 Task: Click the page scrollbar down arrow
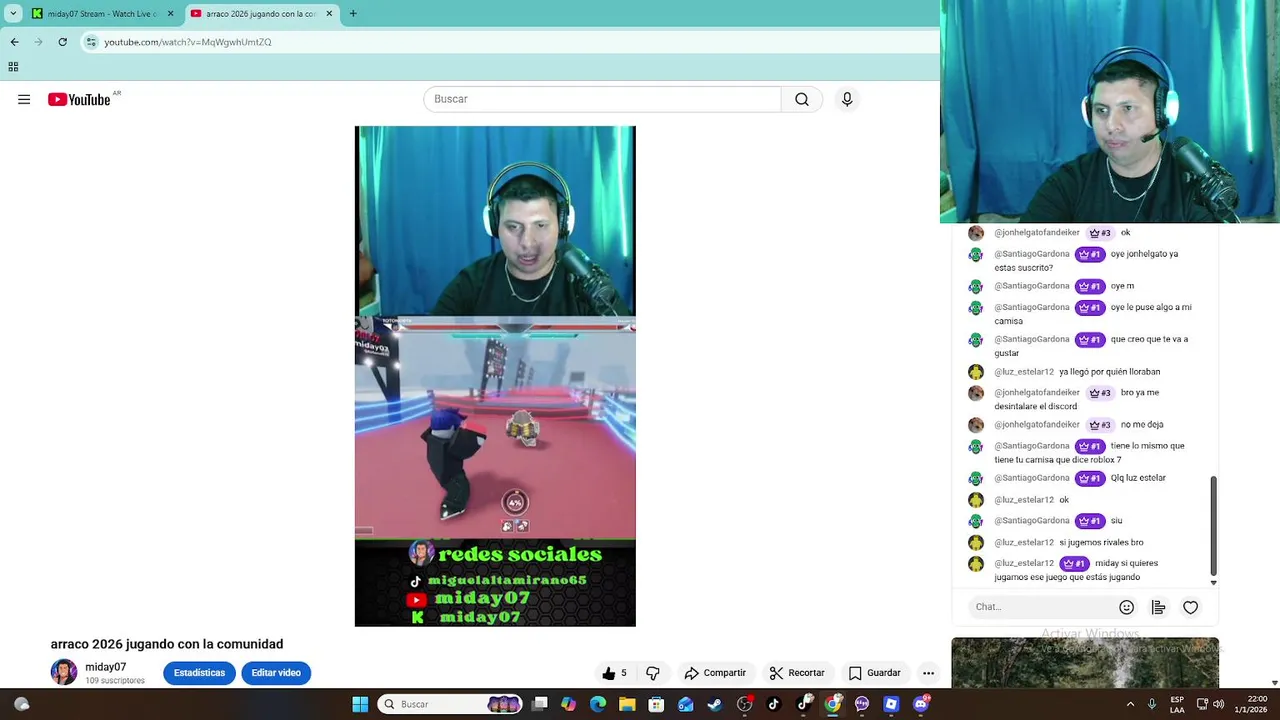1274,683
